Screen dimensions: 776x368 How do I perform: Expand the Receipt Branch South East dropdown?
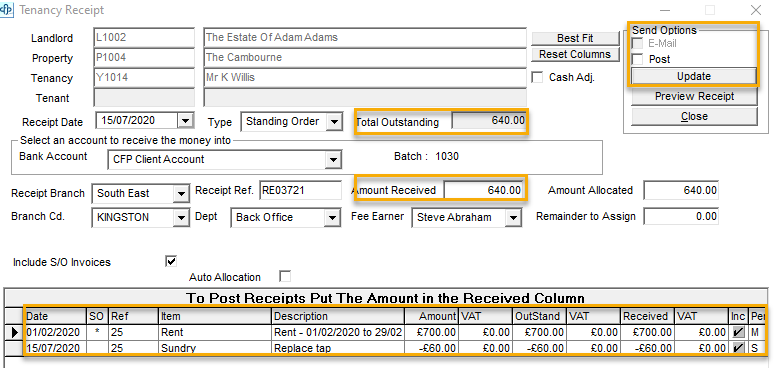point(182,193)
